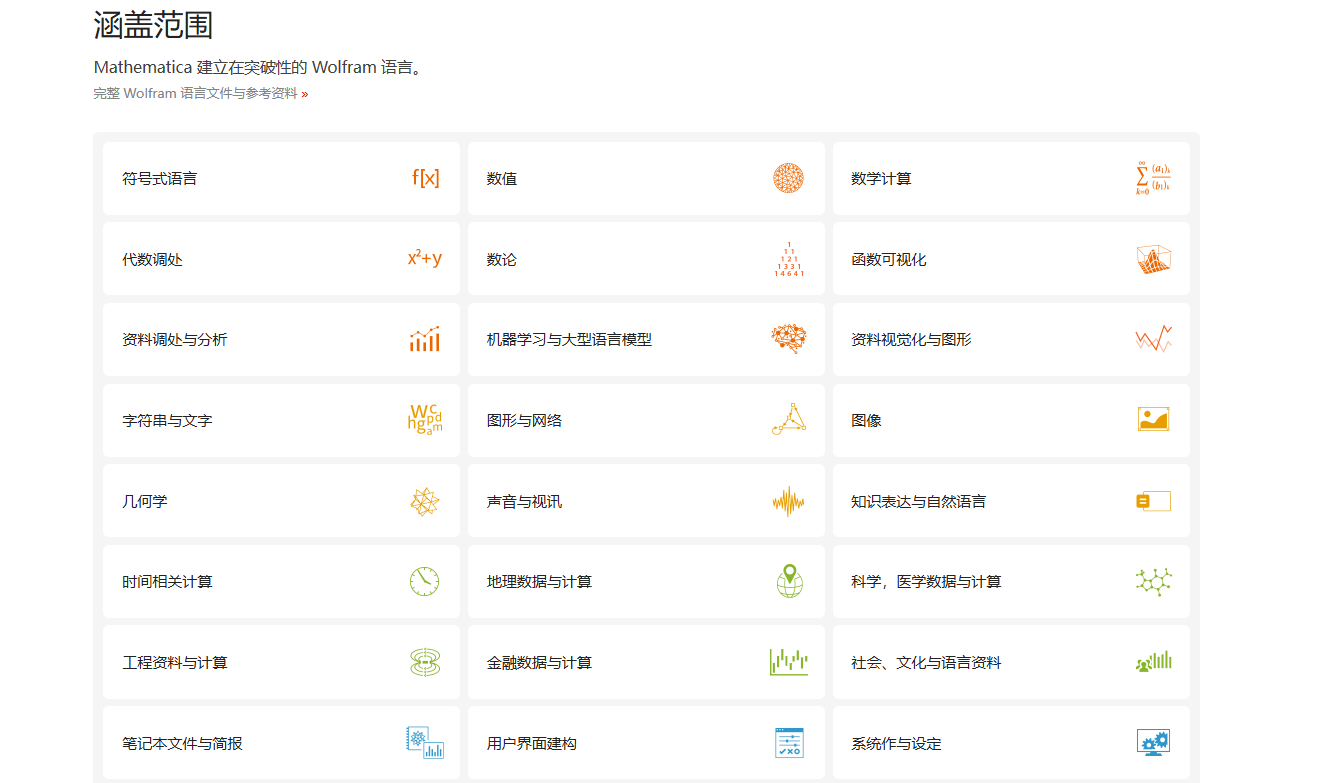The height and width of the screenshot is (783, 1334).
Task: Open the 字符串与文字 category
Action: tap(281, 420)
